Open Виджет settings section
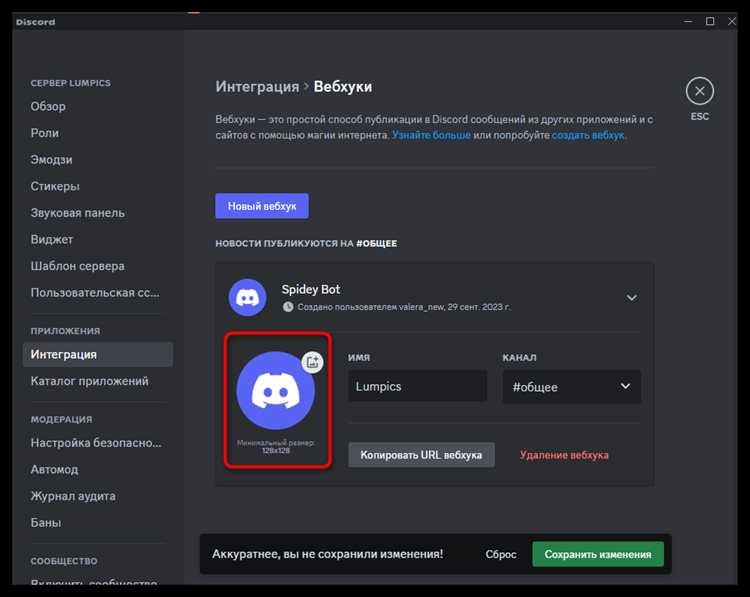 [52, 239]
